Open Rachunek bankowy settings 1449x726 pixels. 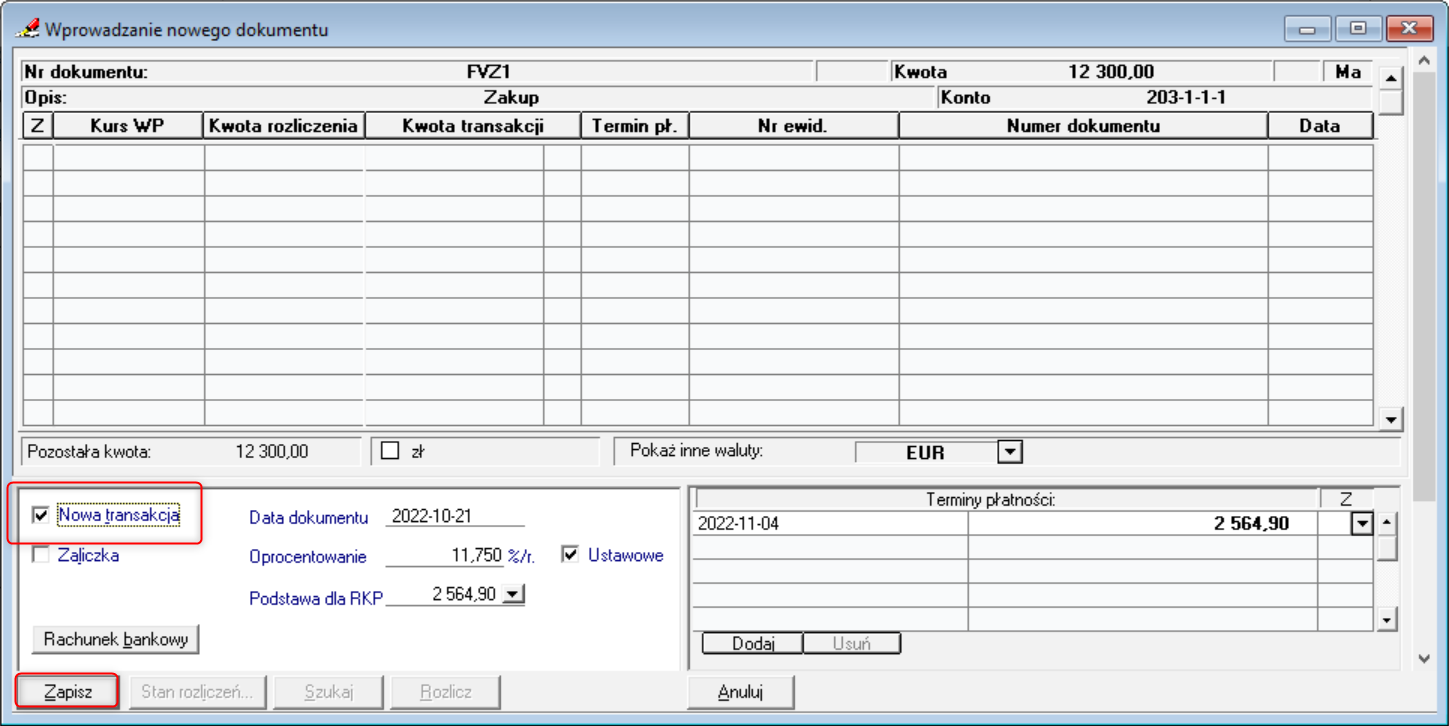tap(116, 639)
